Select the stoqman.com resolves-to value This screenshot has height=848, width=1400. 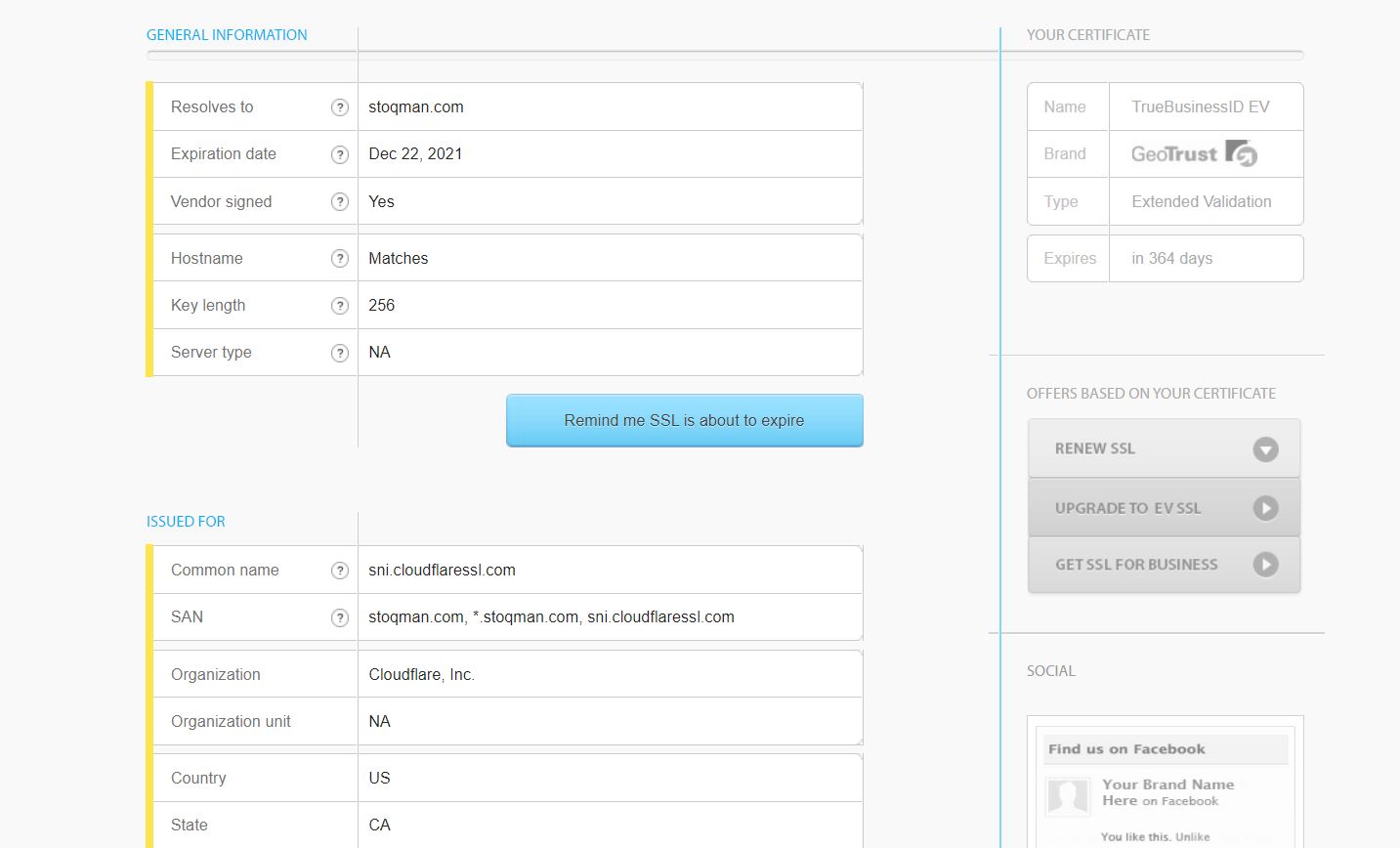pyautogui.click(x=416, y=107)
